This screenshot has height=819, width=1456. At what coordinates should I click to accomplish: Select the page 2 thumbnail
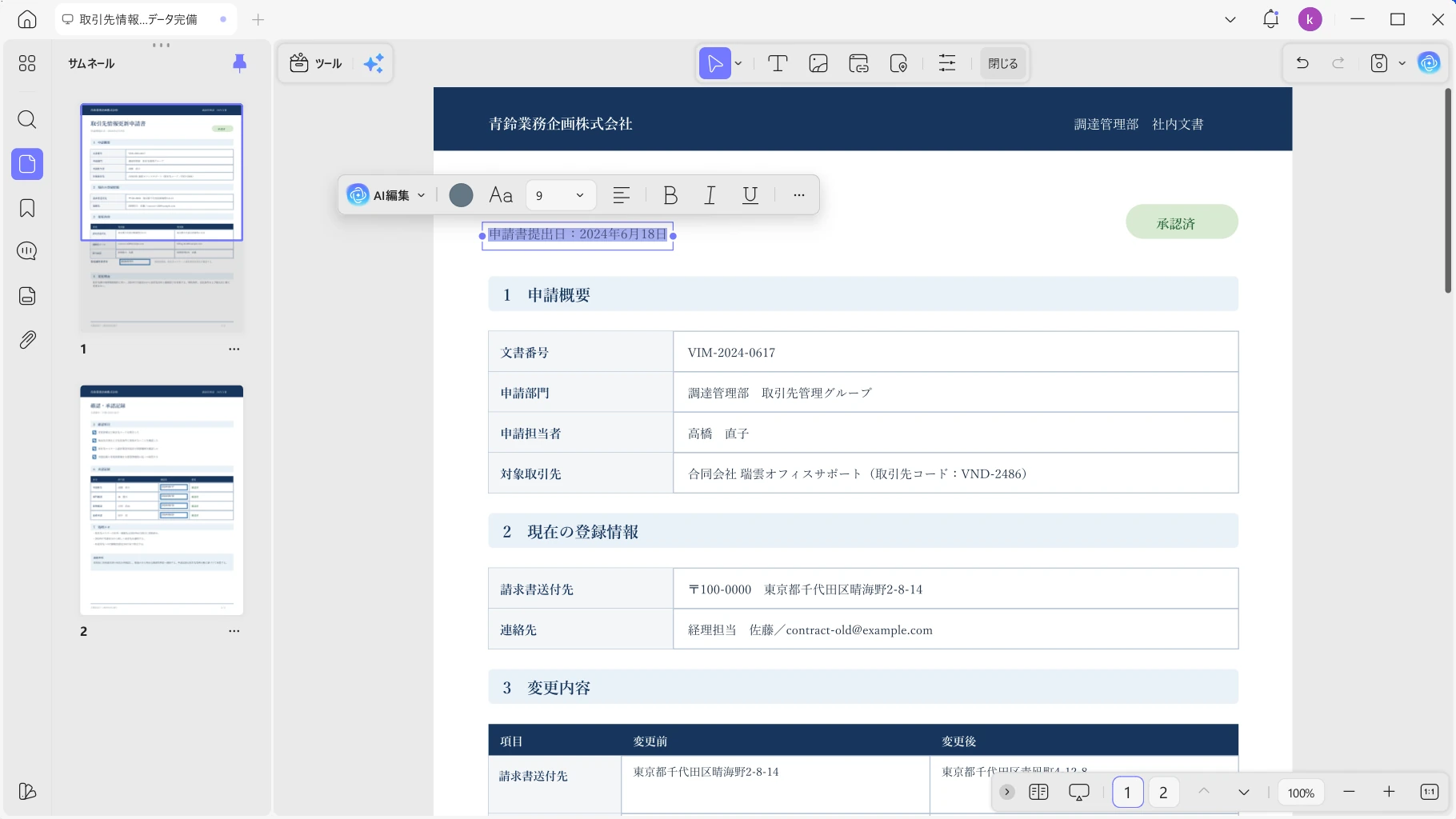162,500
